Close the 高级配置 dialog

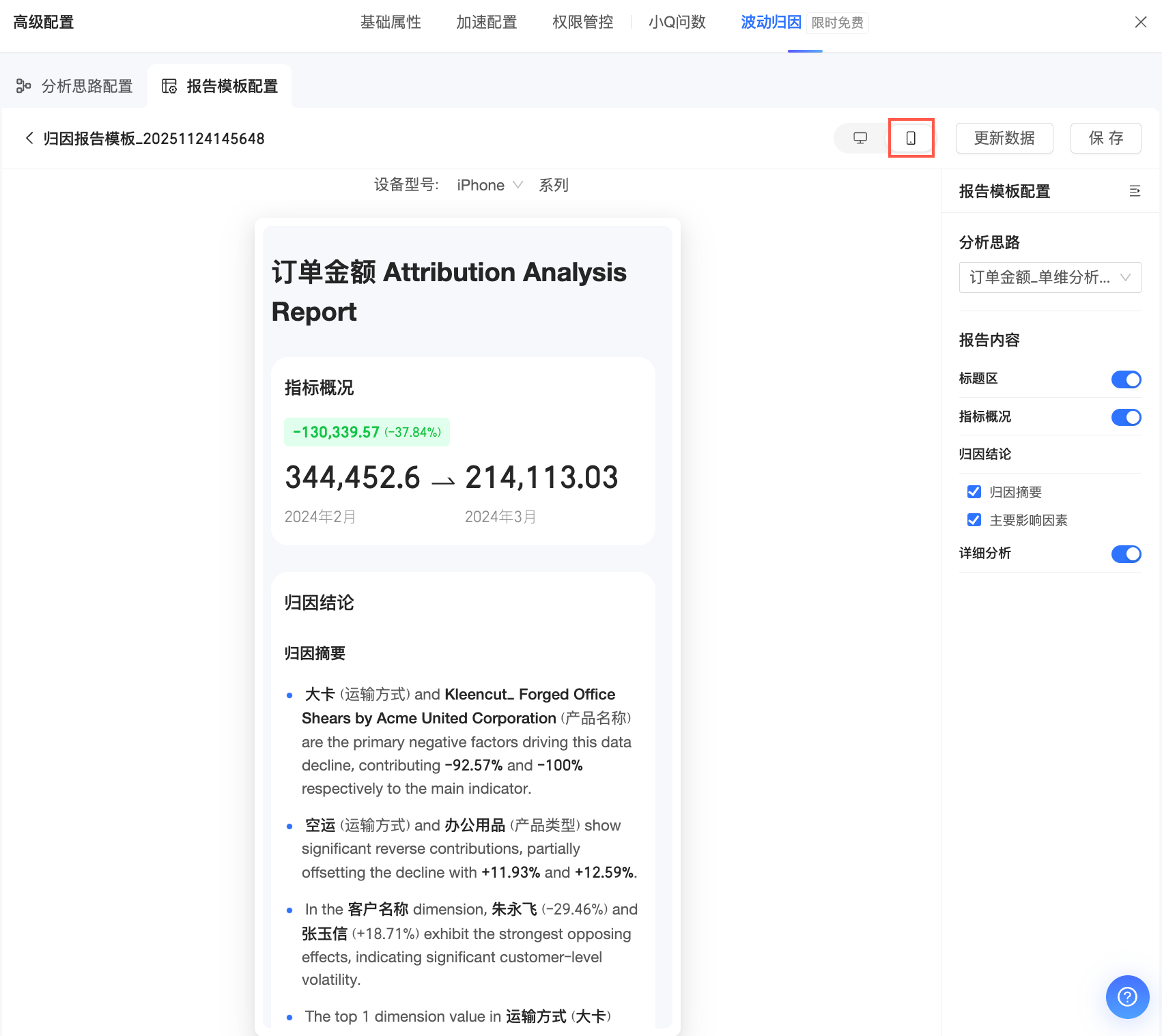point(1140,23)
